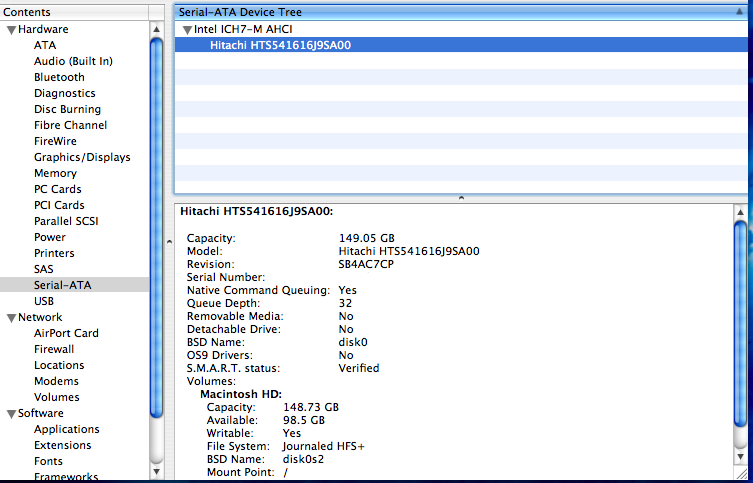Click sort arrow in device tree header

coord(740,12)
